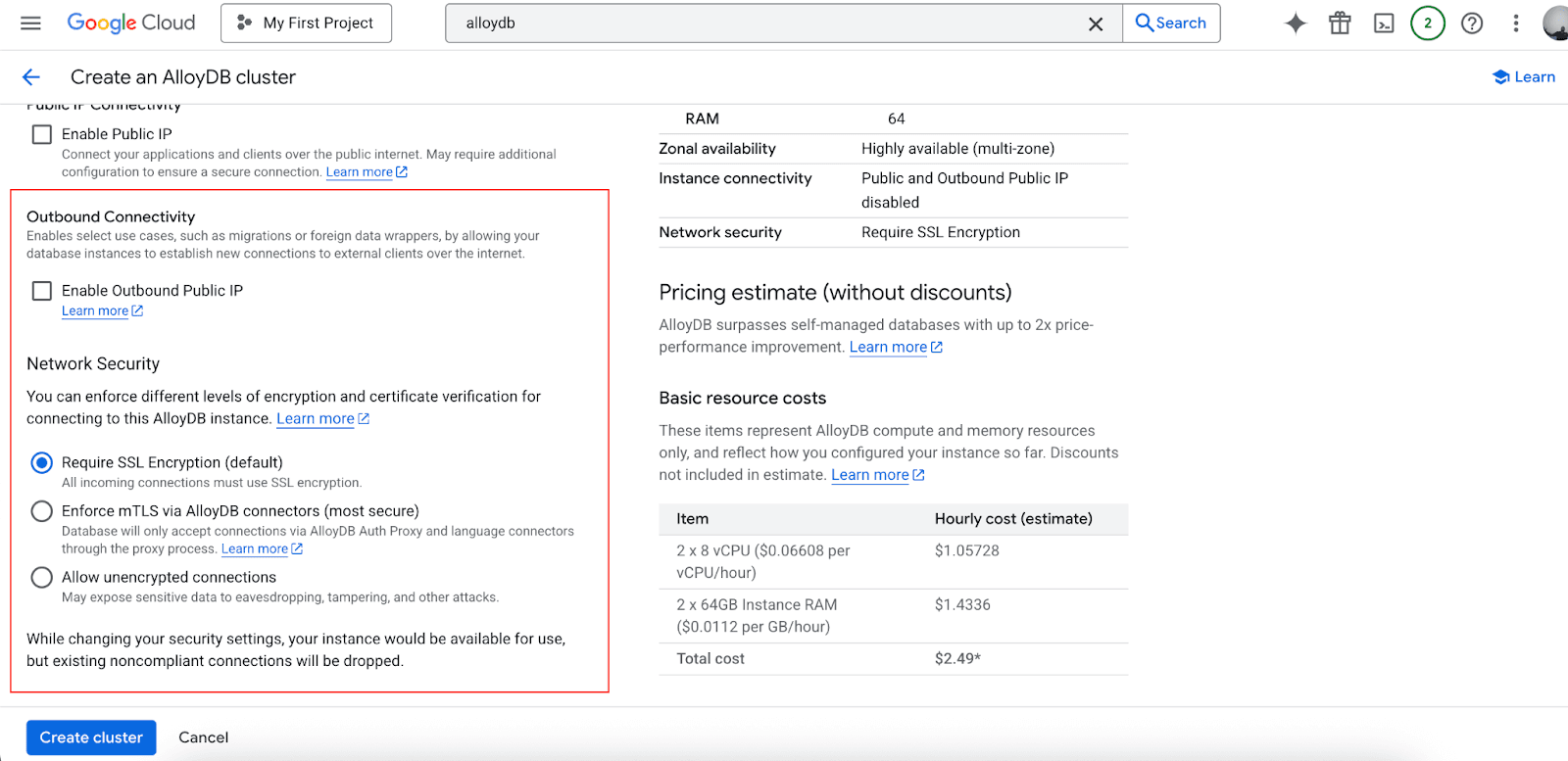The width and height of the screenshot is (1568, 761).
Task: Clear the search box with the X icon
Action: tap(1096, 24)
